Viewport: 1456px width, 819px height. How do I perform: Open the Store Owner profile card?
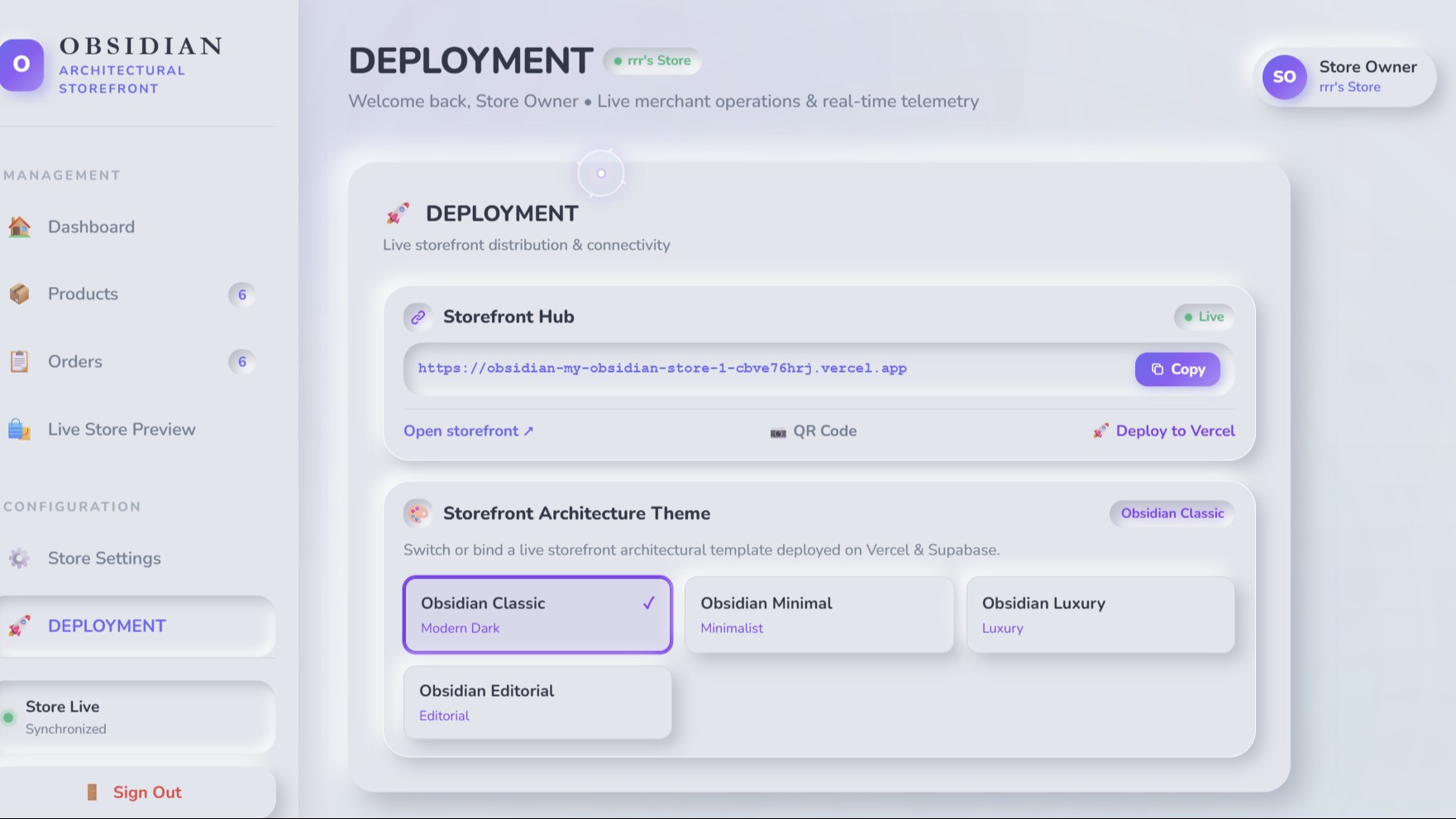1344,77
